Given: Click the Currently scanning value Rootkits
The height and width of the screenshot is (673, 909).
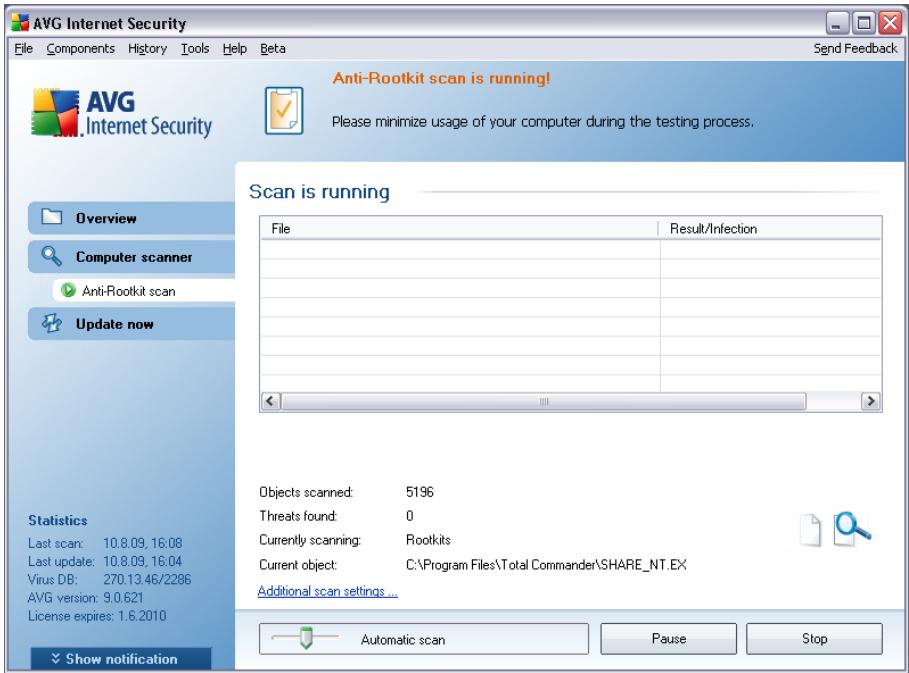Looking at the screenshot, I should tap(428, 540).
